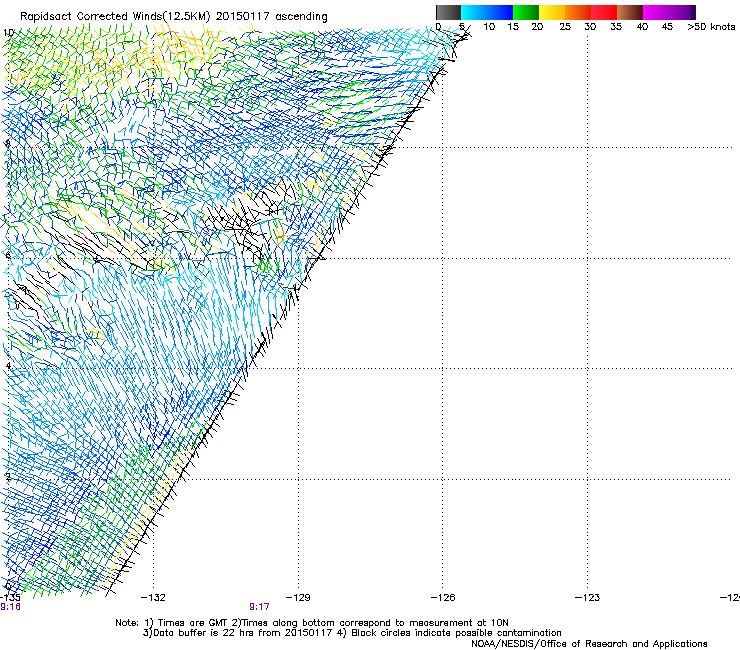Click the '-135' longitude axis label

[10, 598]
